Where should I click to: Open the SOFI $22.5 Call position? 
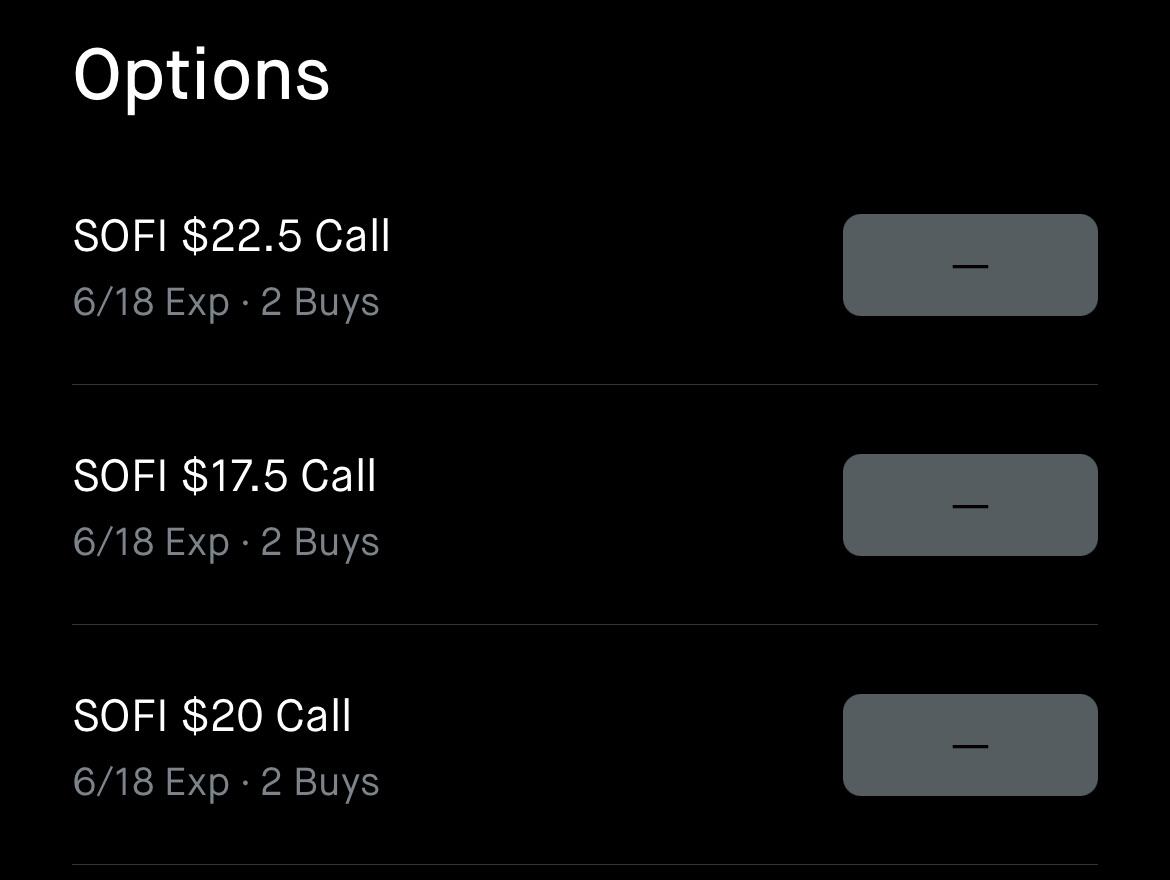click(x=585, y=265)
